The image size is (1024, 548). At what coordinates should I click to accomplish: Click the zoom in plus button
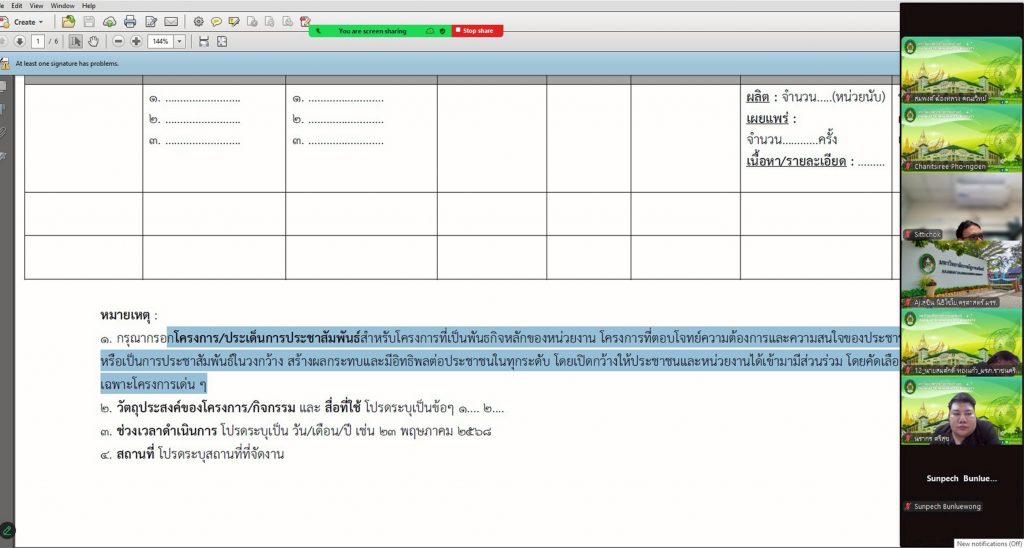coord(136,41)
